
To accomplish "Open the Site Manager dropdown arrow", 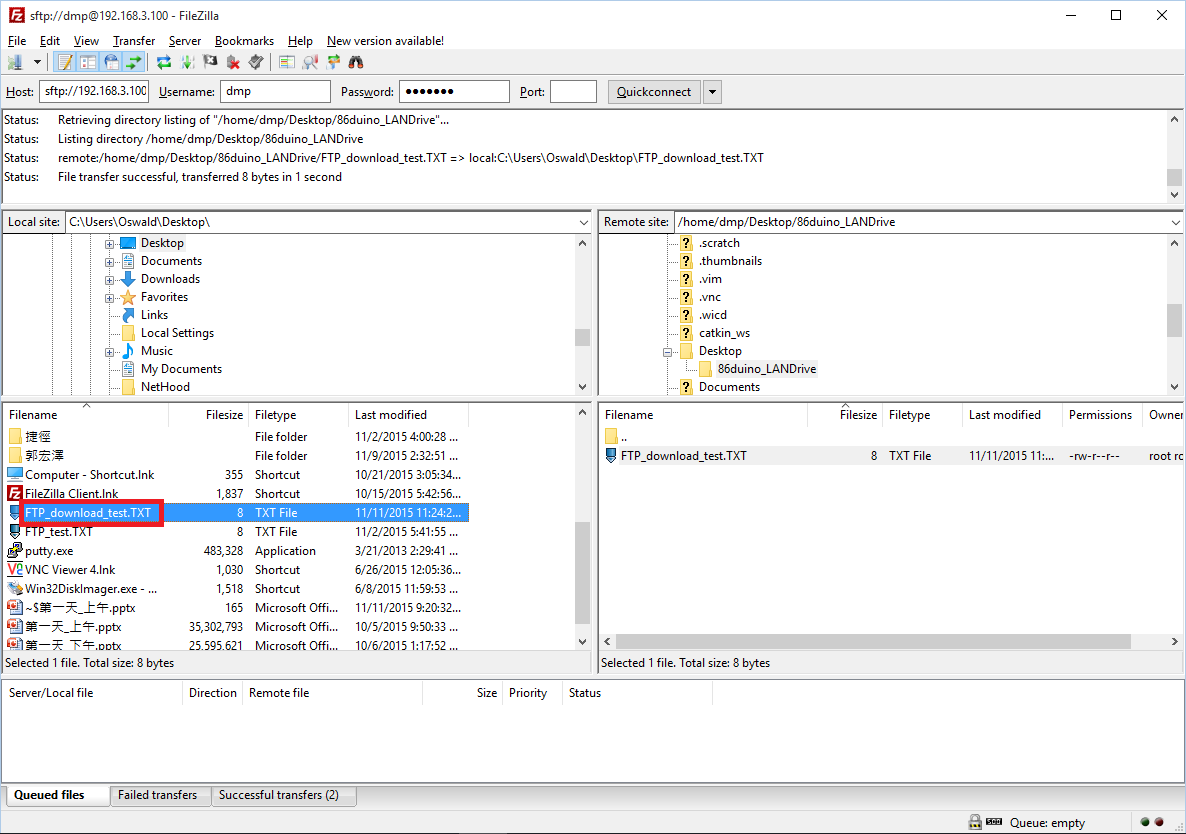I will 36,62.
